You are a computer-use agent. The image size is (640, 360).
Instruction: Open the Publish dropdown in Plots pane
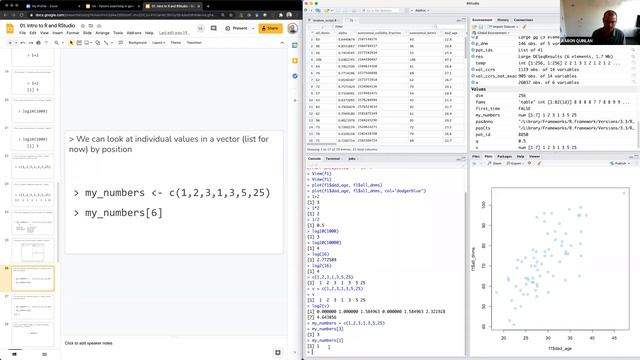620,163
